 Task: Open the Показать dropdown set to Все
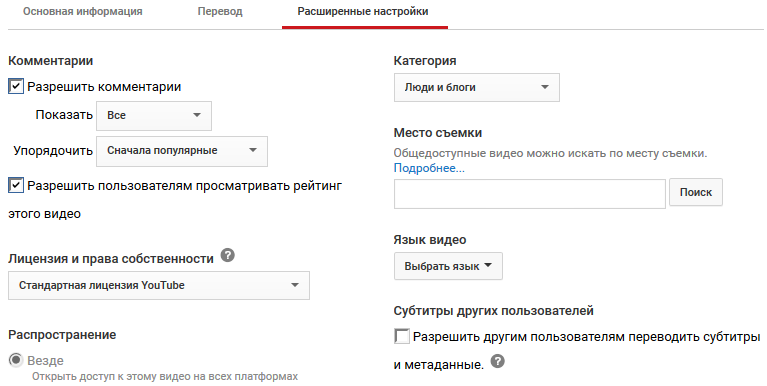154,115
